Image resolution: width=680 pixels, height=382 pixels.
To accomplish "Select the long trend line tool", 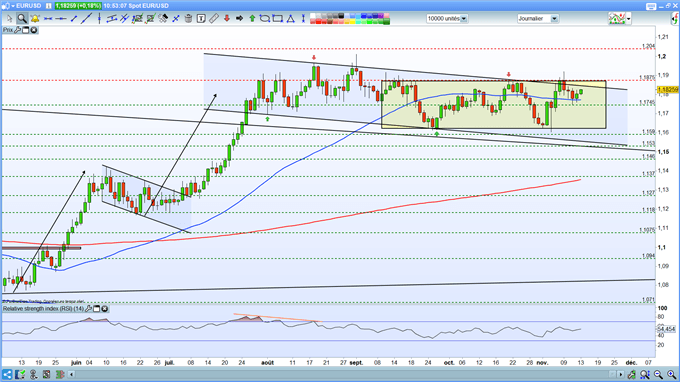I will point(86,18).
